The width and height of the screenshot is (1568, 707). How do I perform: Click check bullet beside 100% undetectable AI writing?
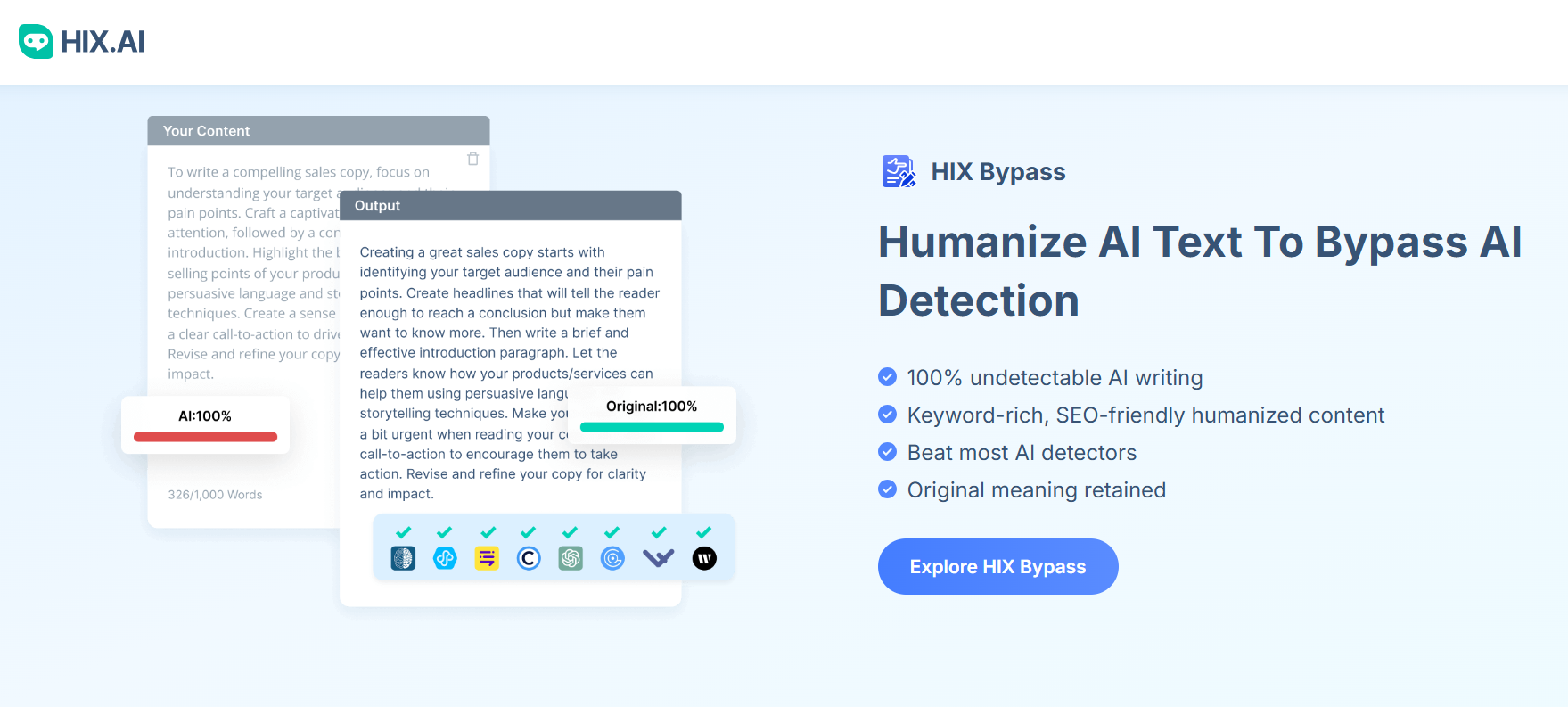[x=887, y=377]
